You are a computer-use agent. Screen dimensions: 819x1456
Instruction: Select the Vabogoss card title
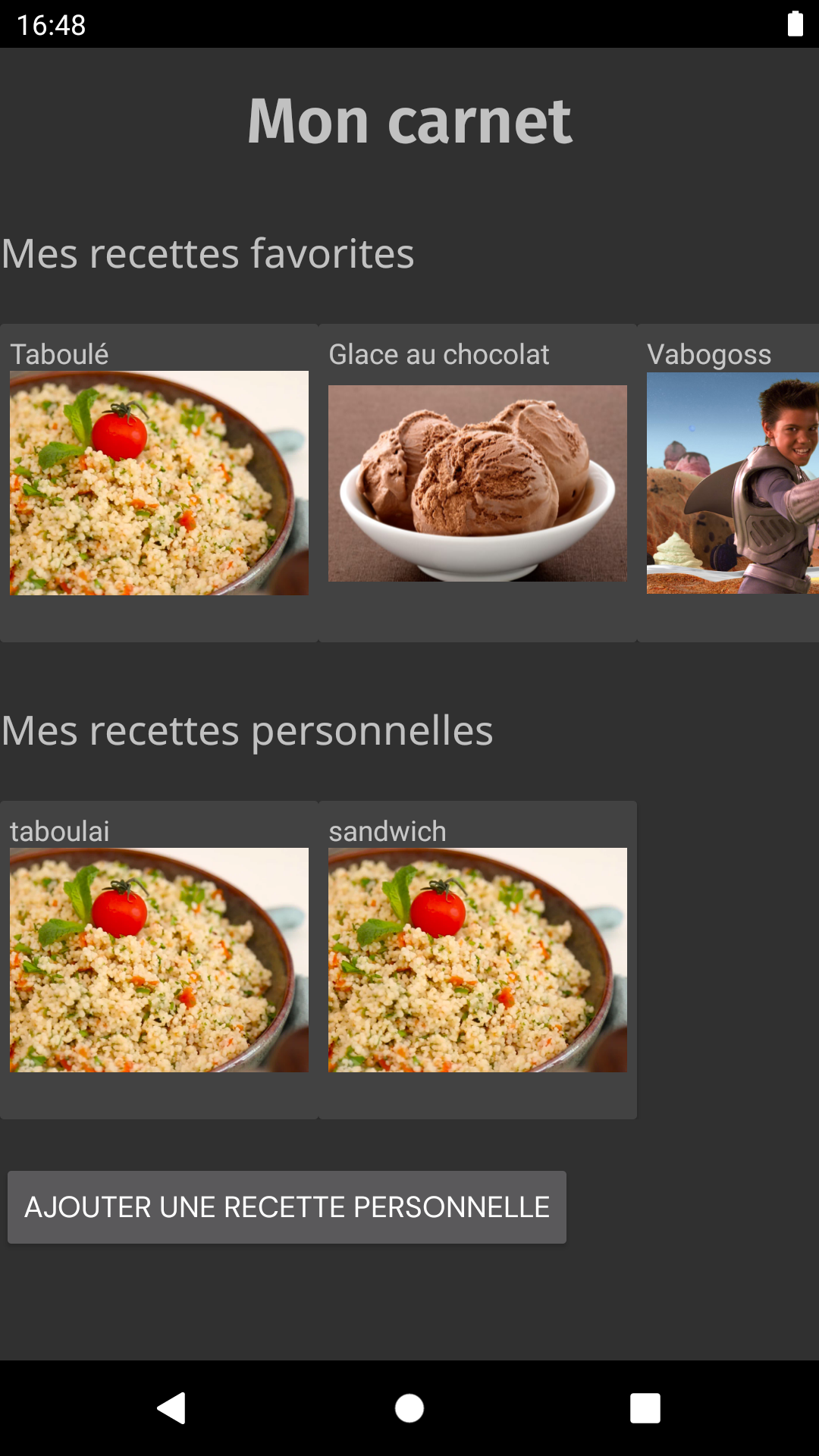point(709,354)
